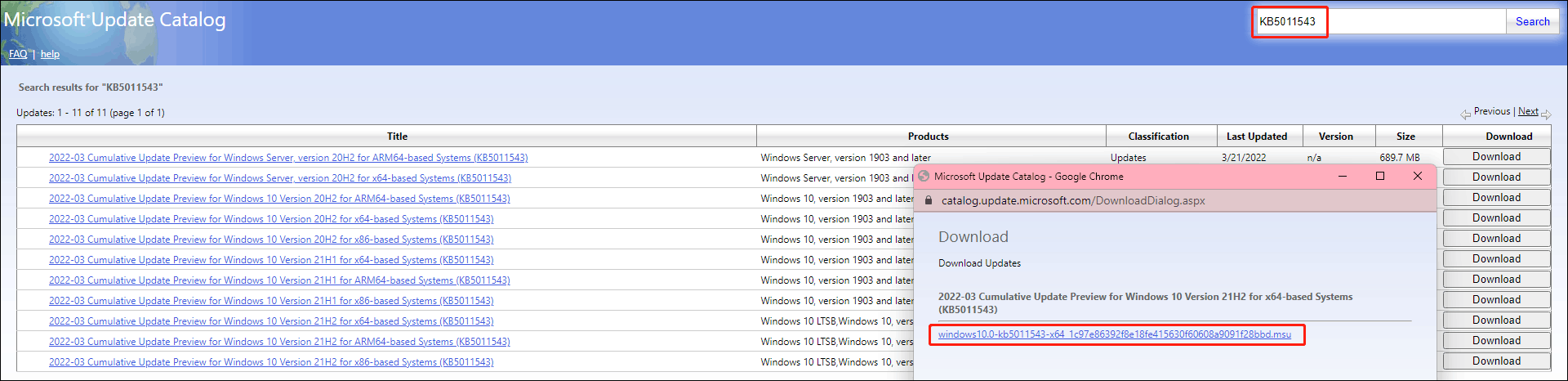This screenshot has width=1568, height=381.
Task: Download the Windows 10 21H1 x64 update
Action: pos(1496,259)
